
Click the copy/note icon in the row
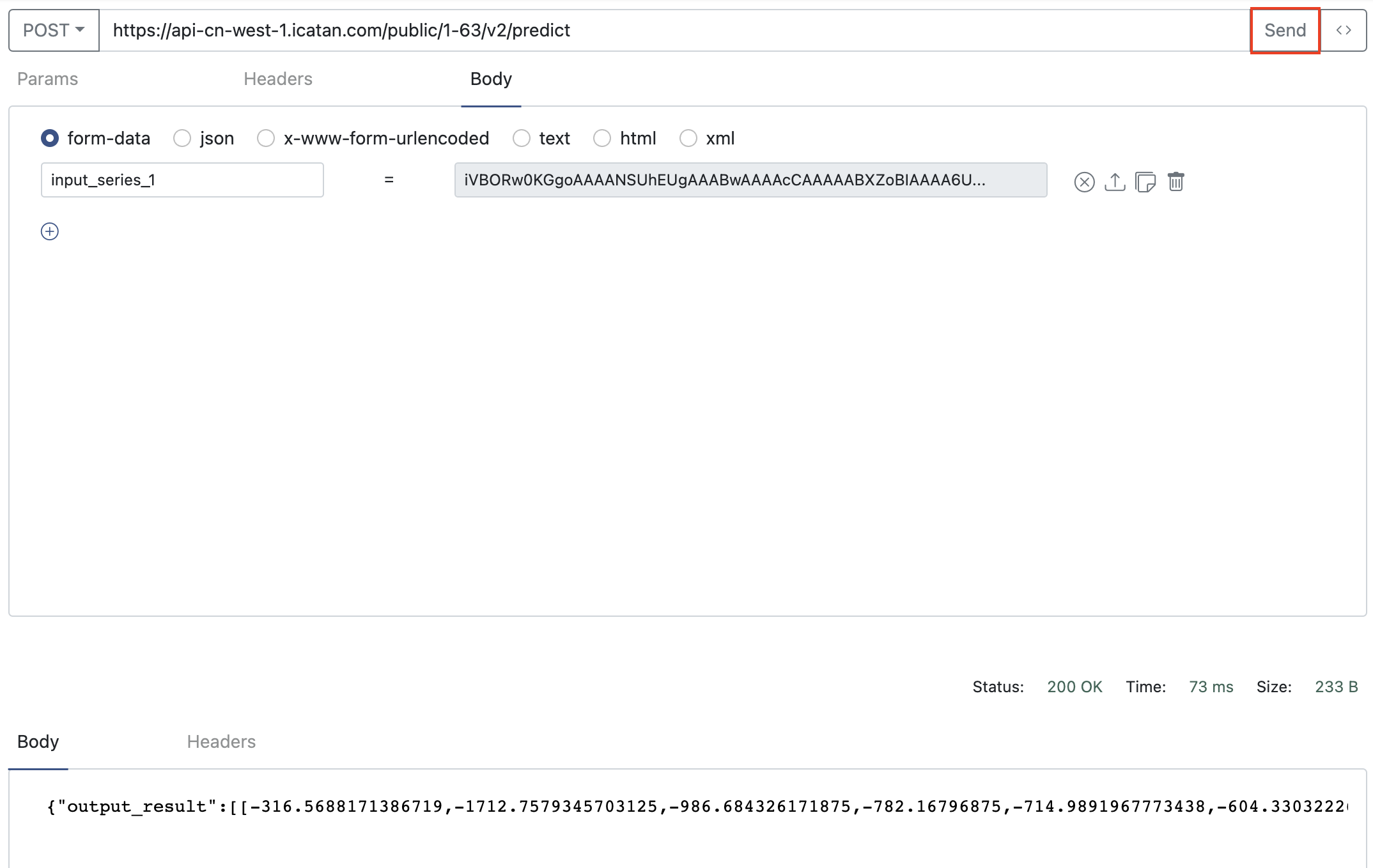click(x=1145, y=182)
